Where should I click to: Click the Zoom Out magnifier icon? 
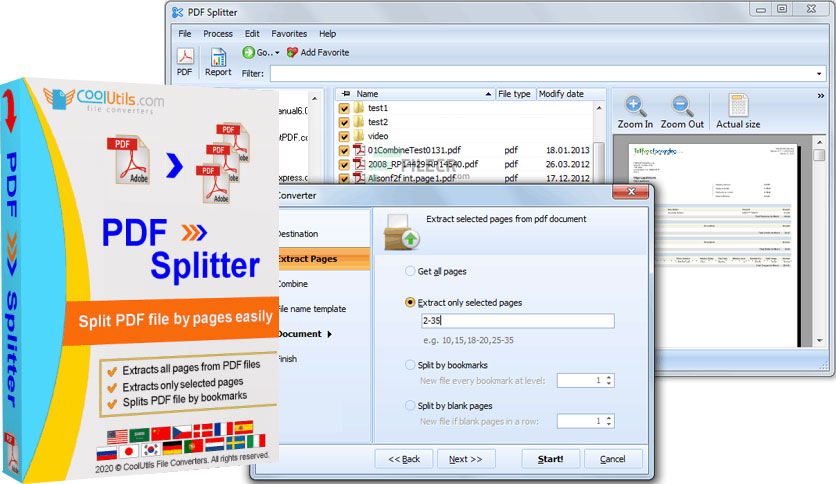click(x=682, y=106)
